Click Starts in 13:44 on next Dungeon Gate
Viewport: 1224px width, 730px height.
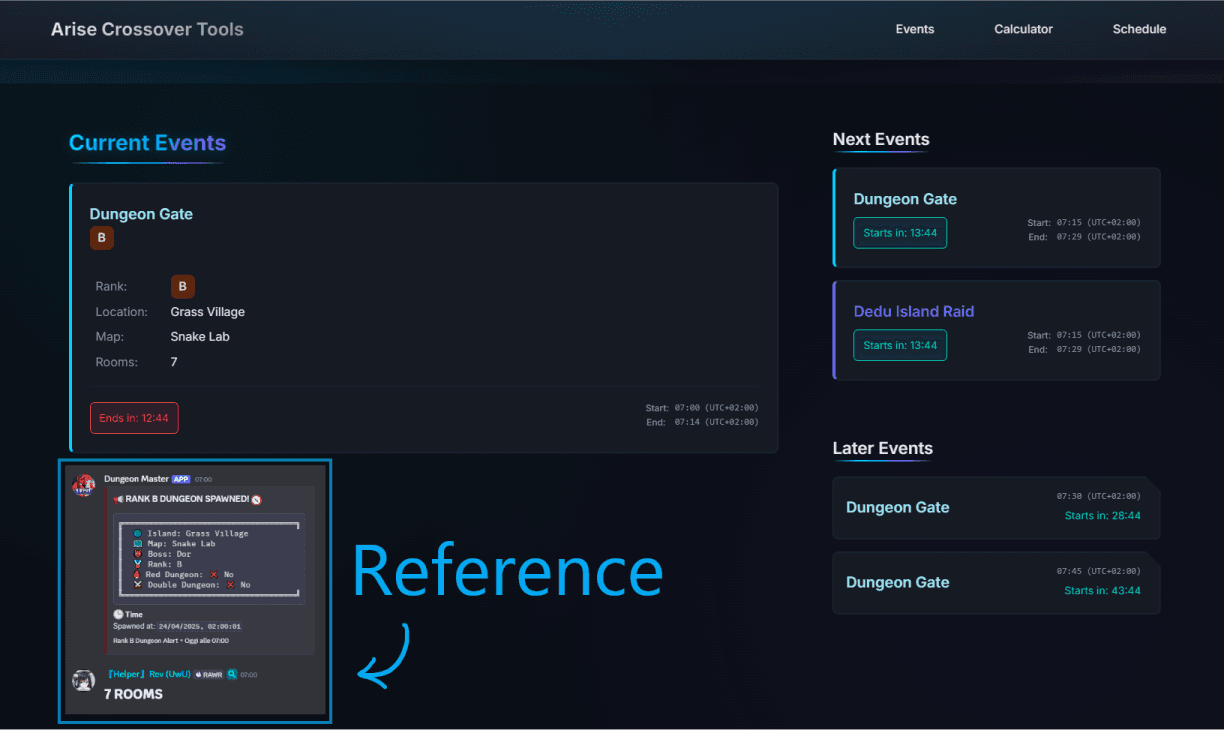pos(900,233)
